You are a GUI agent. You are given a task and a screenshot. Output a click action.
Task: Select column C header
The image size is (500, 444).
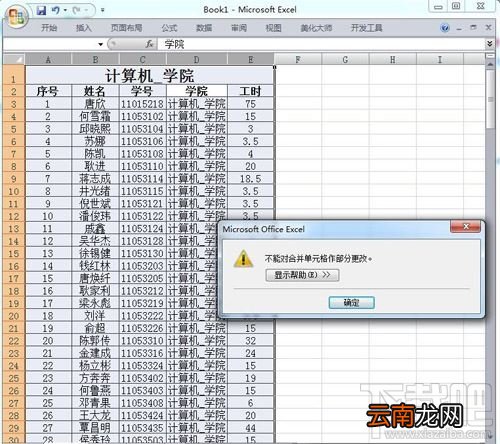pos(142,59)
